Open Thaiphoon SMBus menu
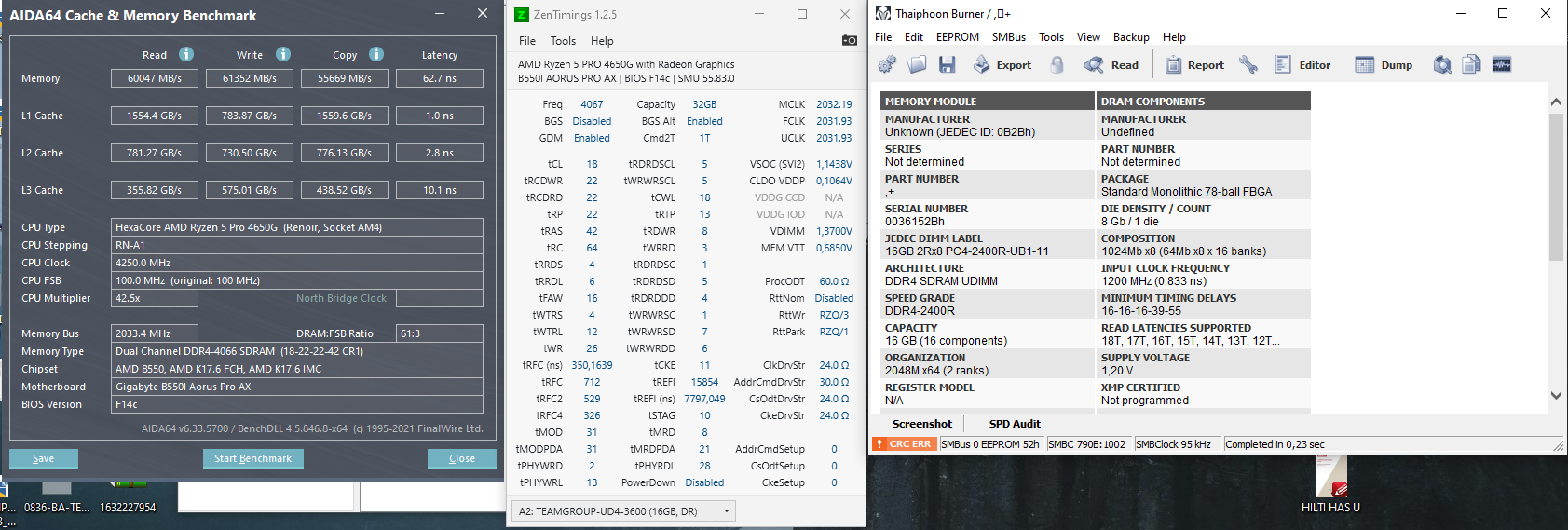 click(x=1009, y=37)
